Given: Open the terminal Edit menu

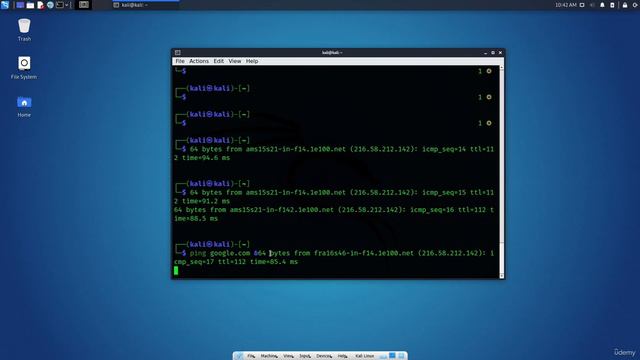Looking at the screenshot, I should coord(218,61).
